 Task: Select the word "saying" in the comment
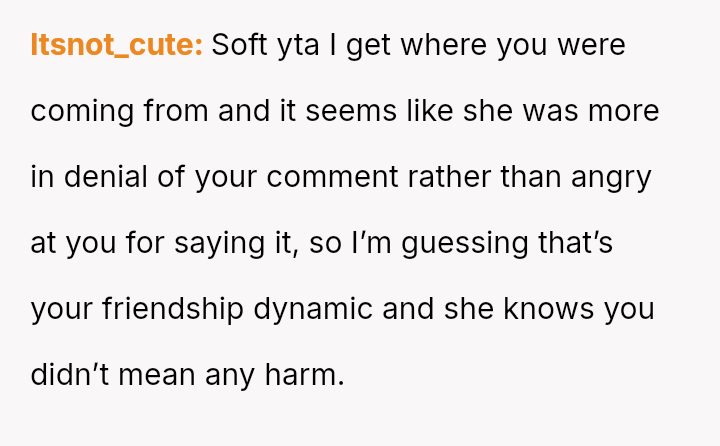[x=219, y=244]
